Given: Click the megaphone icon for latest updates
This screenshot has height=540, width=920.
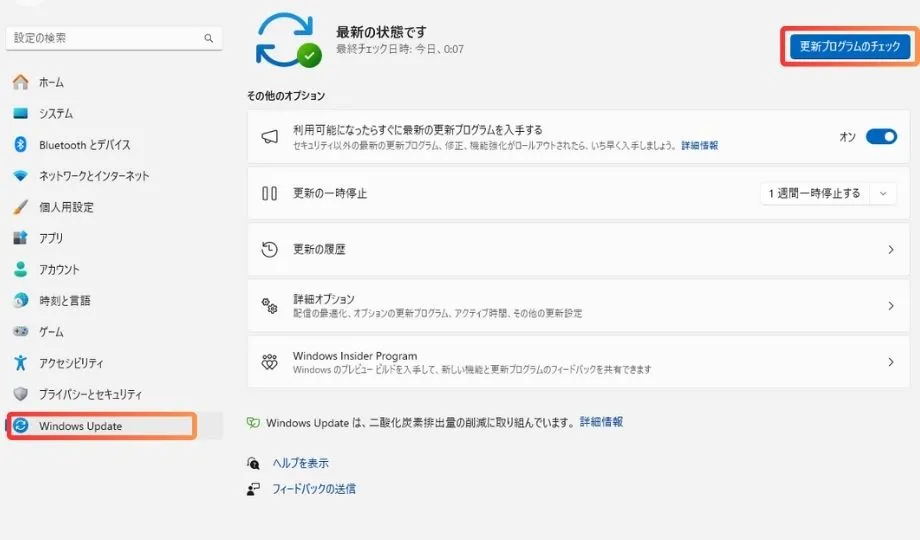Looking at the screenshot, I should point(269,137).
